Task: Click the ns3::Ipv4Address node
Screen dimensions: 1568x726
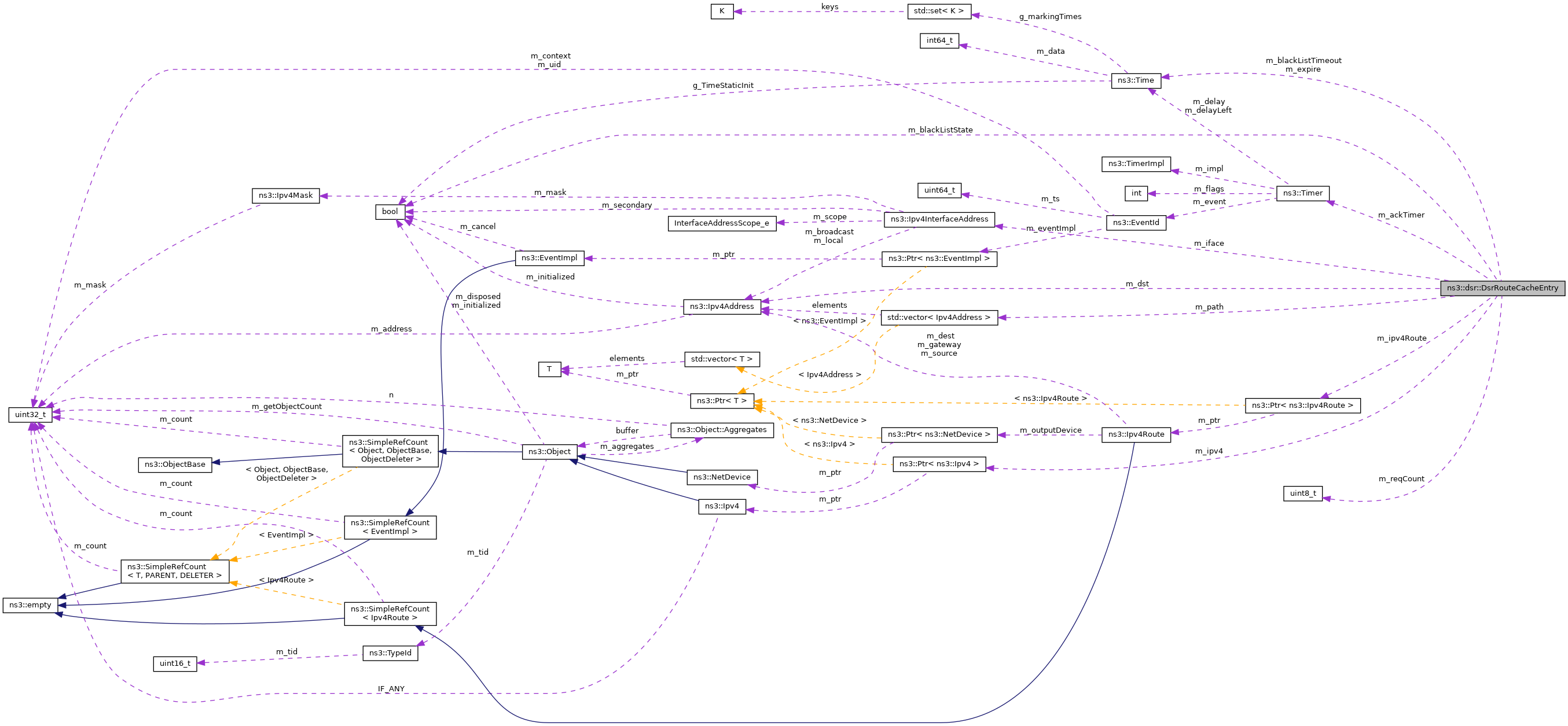Action: pyautogui.click(x=722, y=307)
